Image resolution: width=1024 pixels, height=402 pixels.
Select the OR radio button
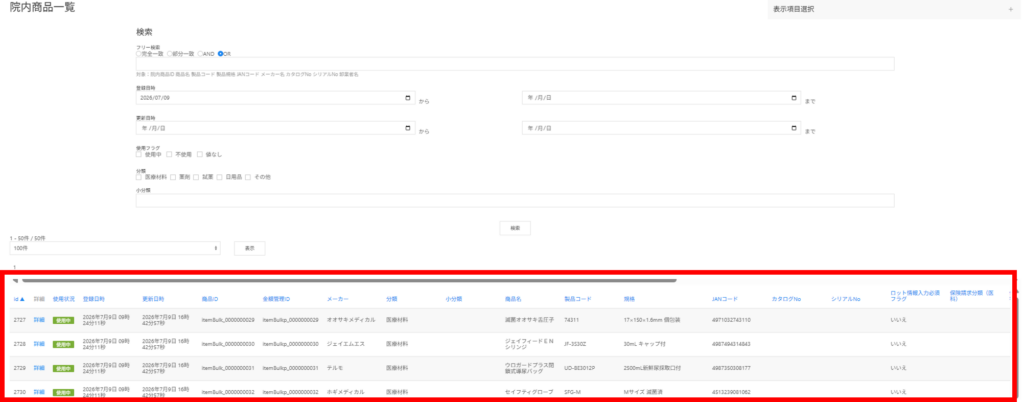pos(221,54)
